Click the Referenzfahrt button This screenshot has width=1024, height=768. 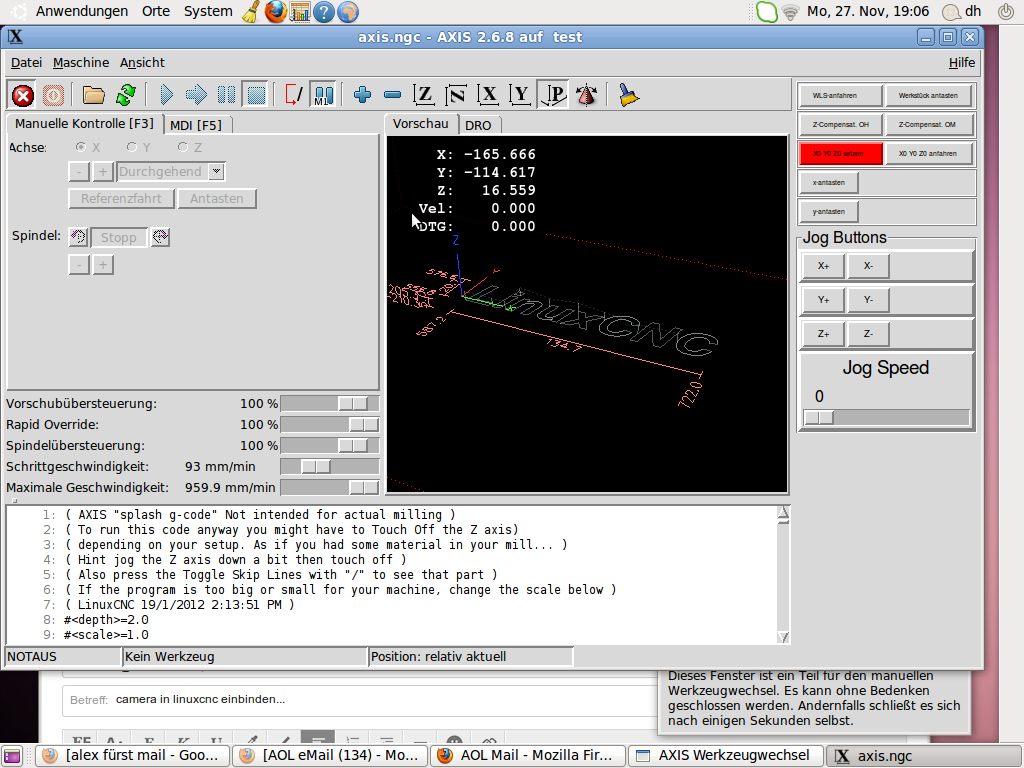(x=121, y=199)
